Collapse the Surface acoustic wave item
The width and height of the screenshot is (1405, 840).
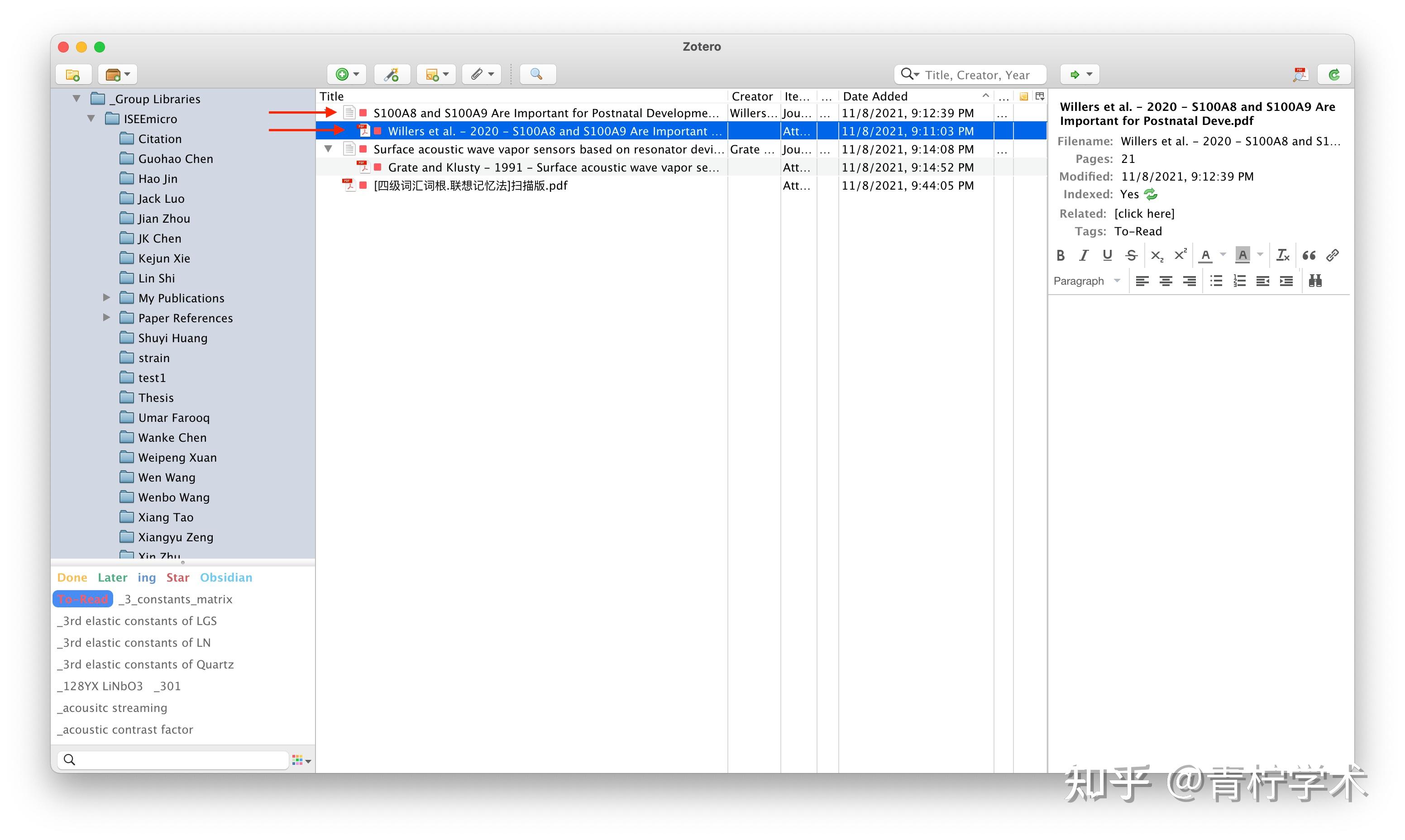pyautogui.click(x=328, y=149)
